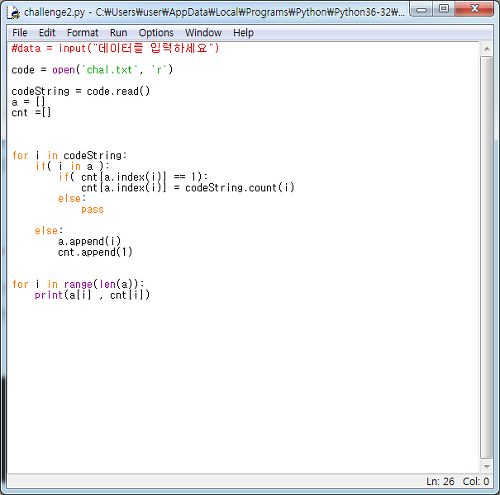Click the 'if( i in a ):' line
This screenshot has width=500, height=495.
click(x=72, y=166)
